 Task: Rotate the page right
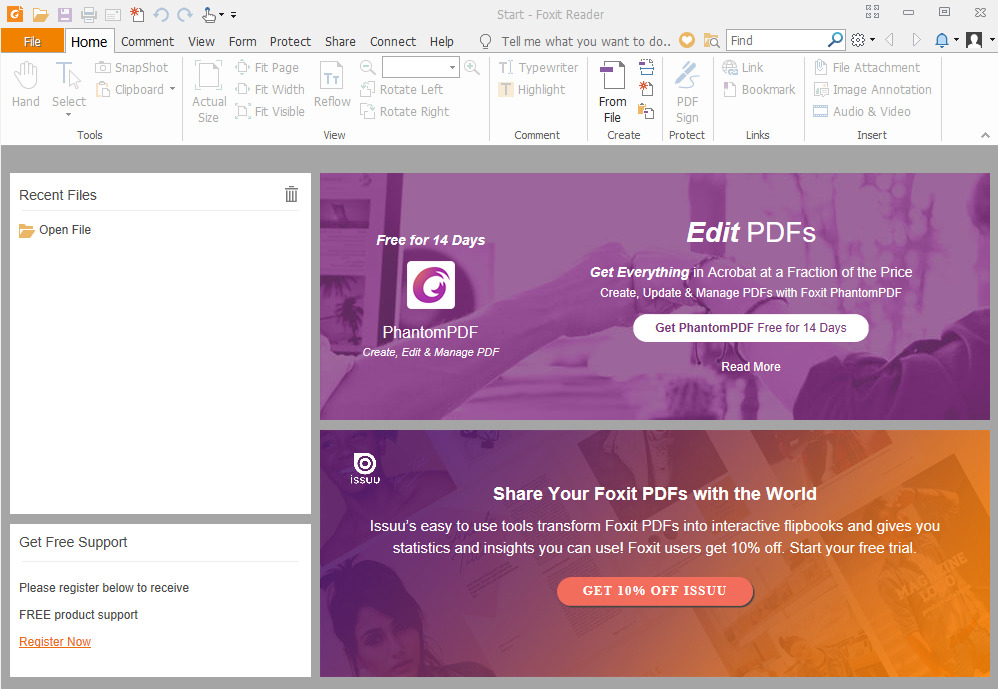pos(405,111)
